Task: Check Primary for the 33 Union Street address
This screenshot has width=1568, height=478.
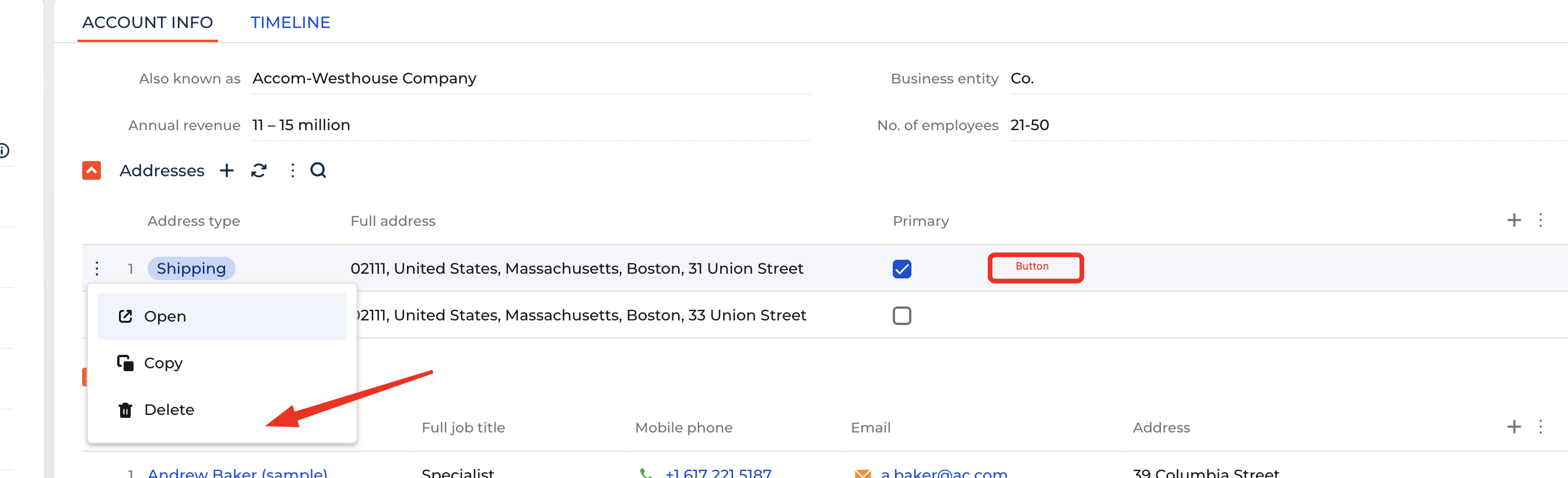Action: click(x=901, y=315)
